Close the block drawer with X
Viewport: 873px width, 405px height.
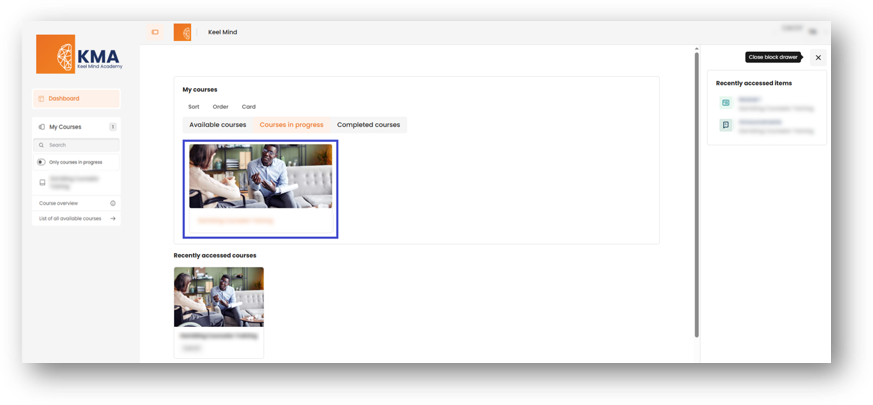pos(818,58)
